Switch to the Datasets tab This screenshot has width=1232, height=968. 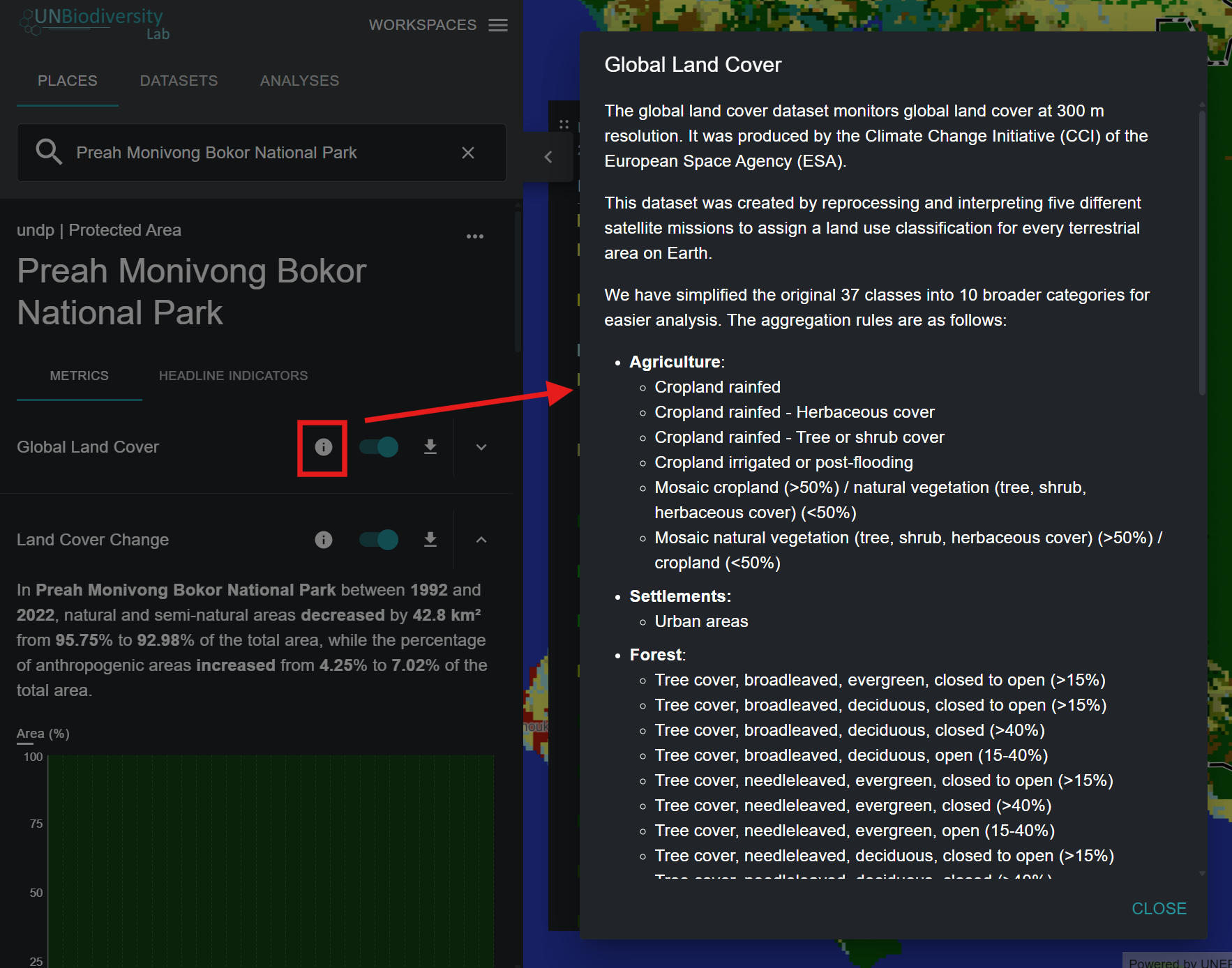(x=179, y=81)
